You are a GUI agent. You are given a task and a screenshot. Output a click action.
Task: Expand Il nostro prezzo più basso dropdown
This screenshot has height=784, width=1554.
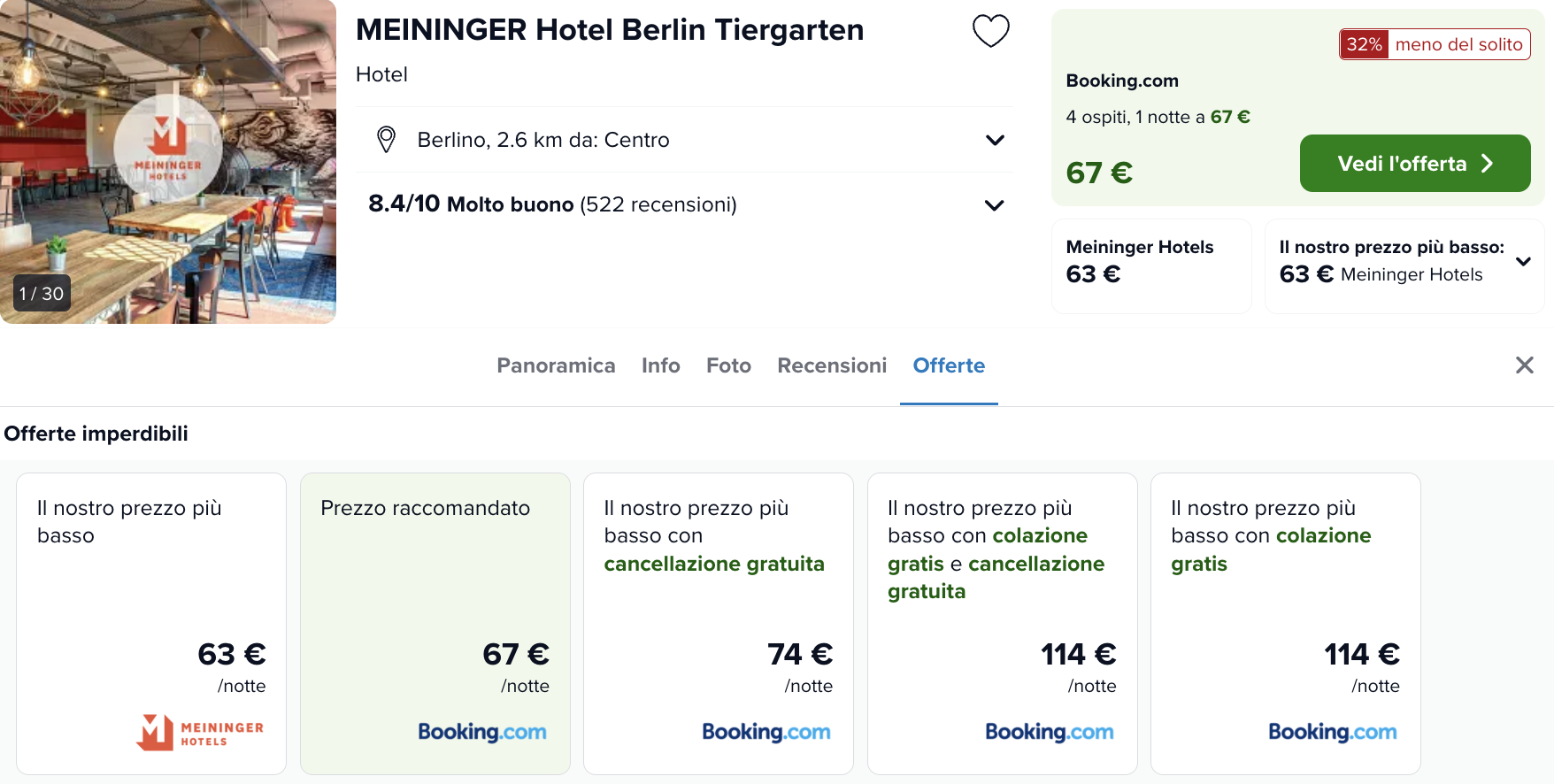(1524, 262)
